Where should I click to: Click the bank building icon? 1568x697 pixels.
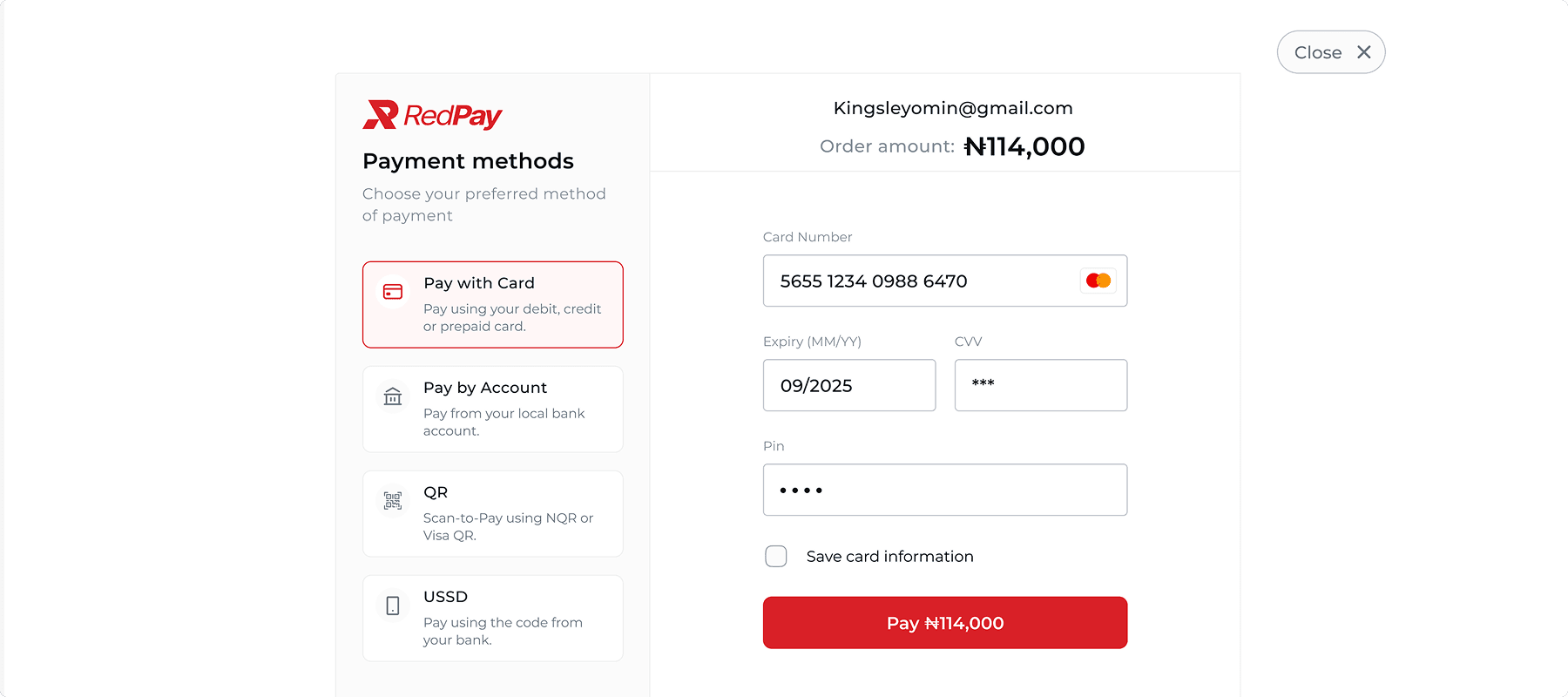(393, 396)
